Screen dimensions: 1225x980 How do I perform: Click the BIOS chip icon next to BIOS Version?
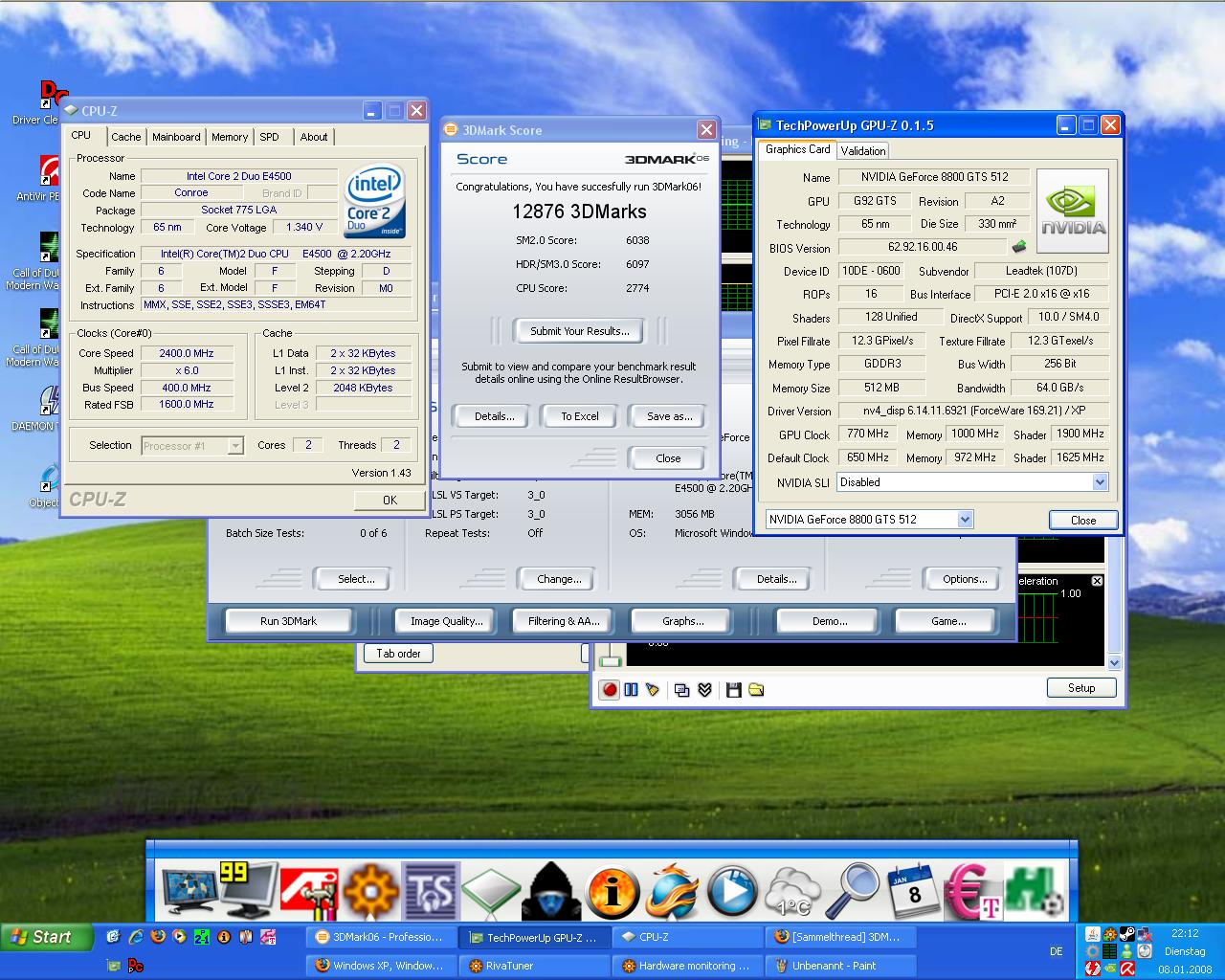(1019, 247)
